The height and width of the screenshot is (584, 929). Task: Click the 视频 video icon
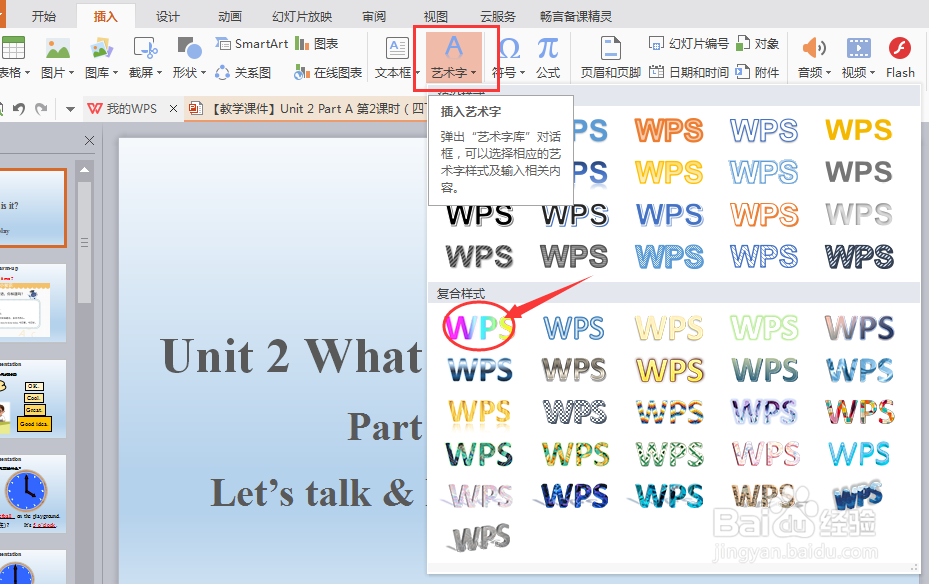858,49
